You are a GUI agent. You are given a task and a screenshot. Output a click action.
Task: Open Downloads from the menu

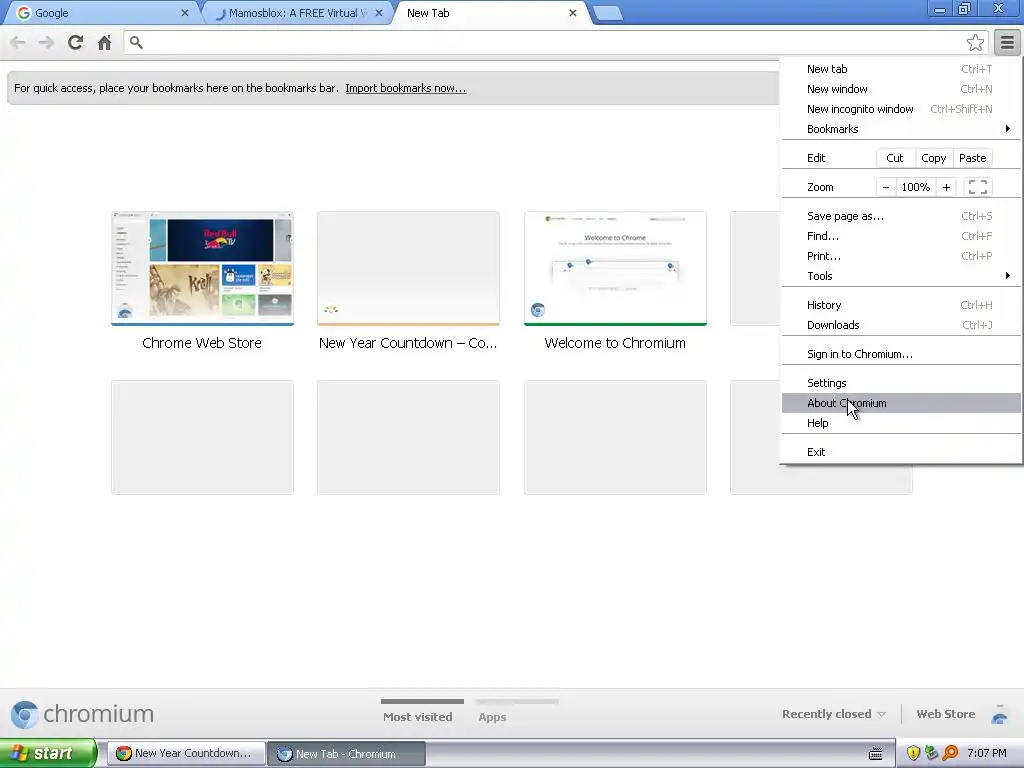pos(901,325)
